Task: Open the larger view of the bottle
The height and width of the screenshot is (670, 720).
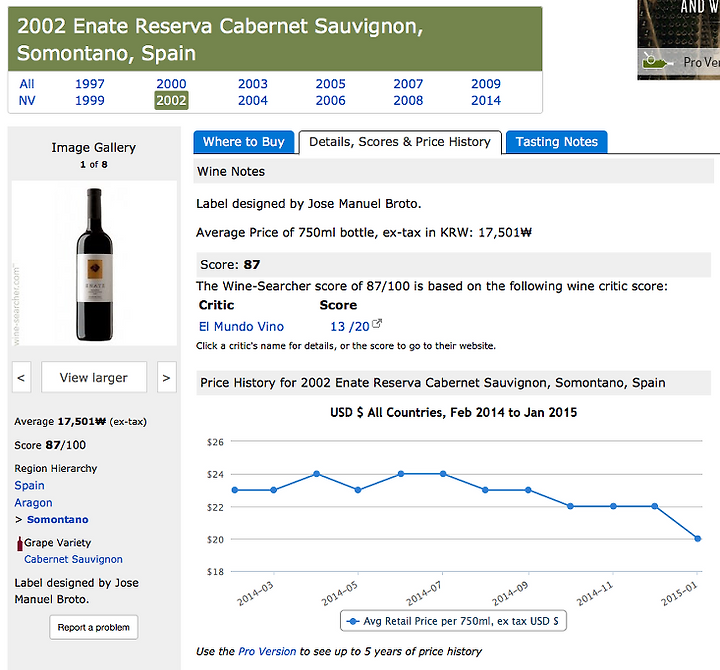Action: 94,377
